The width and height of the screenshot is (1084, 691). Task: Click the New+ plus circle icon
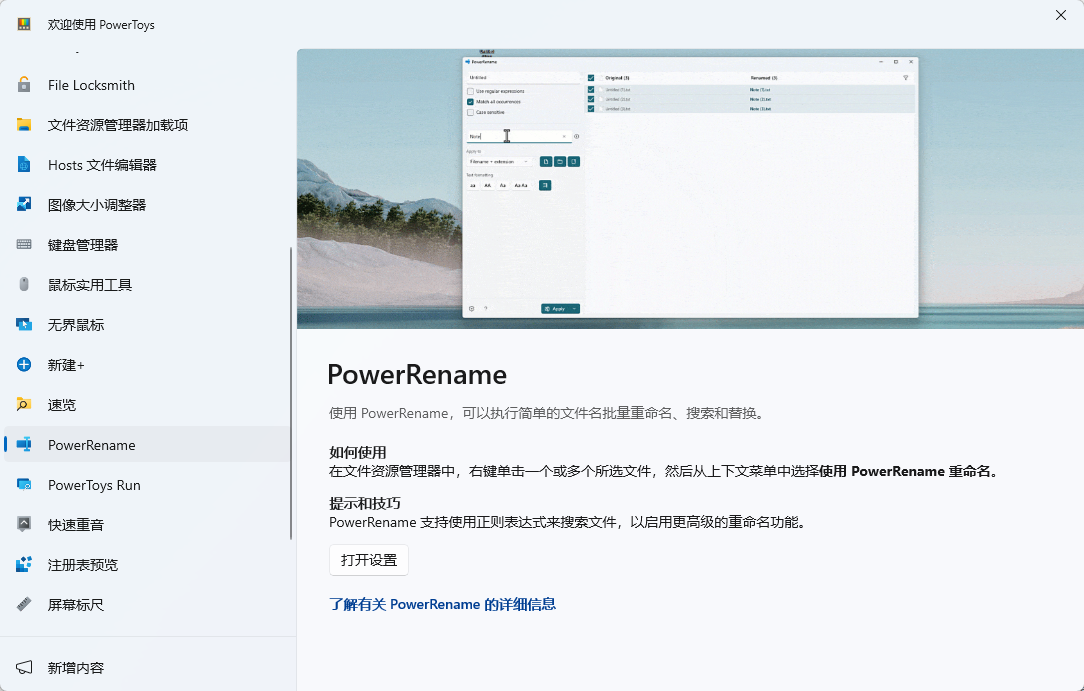click(x=24, y=365)
